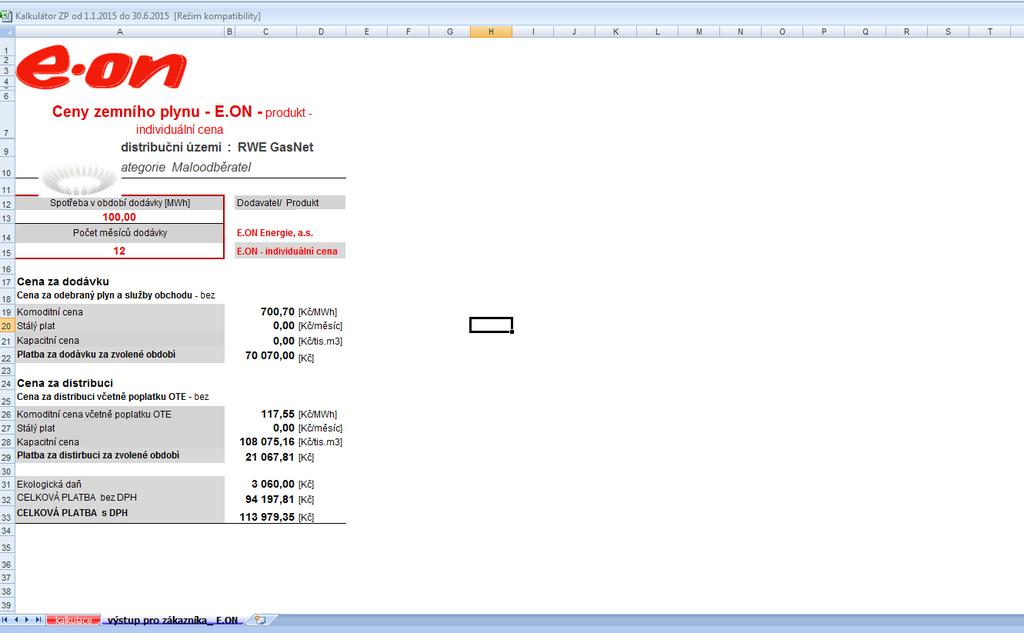This screenshot has height=633, width=1024.
Task: Click the Select All corner of the grid
Action: click(7, 31)
